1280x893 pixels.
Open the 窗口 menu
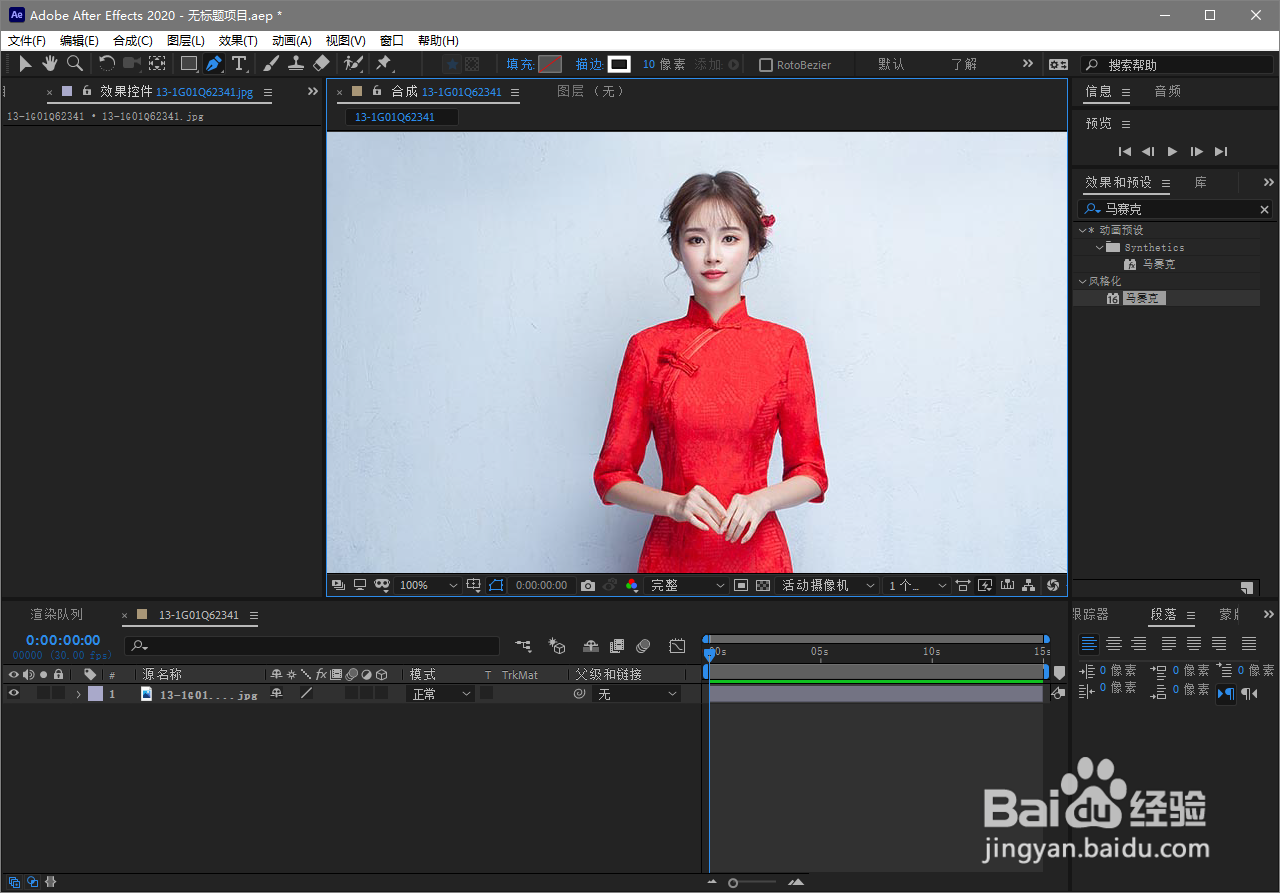point(392,41)
